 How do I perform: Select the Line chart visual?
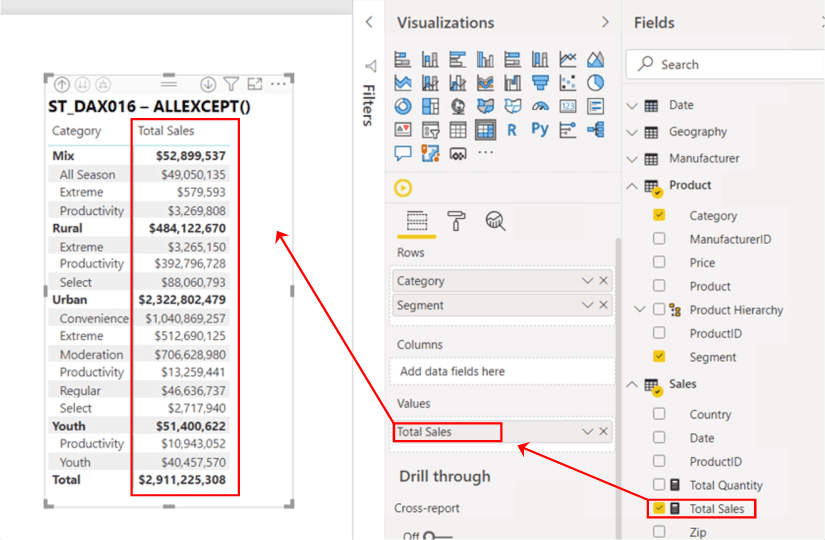tap(568, 59)
